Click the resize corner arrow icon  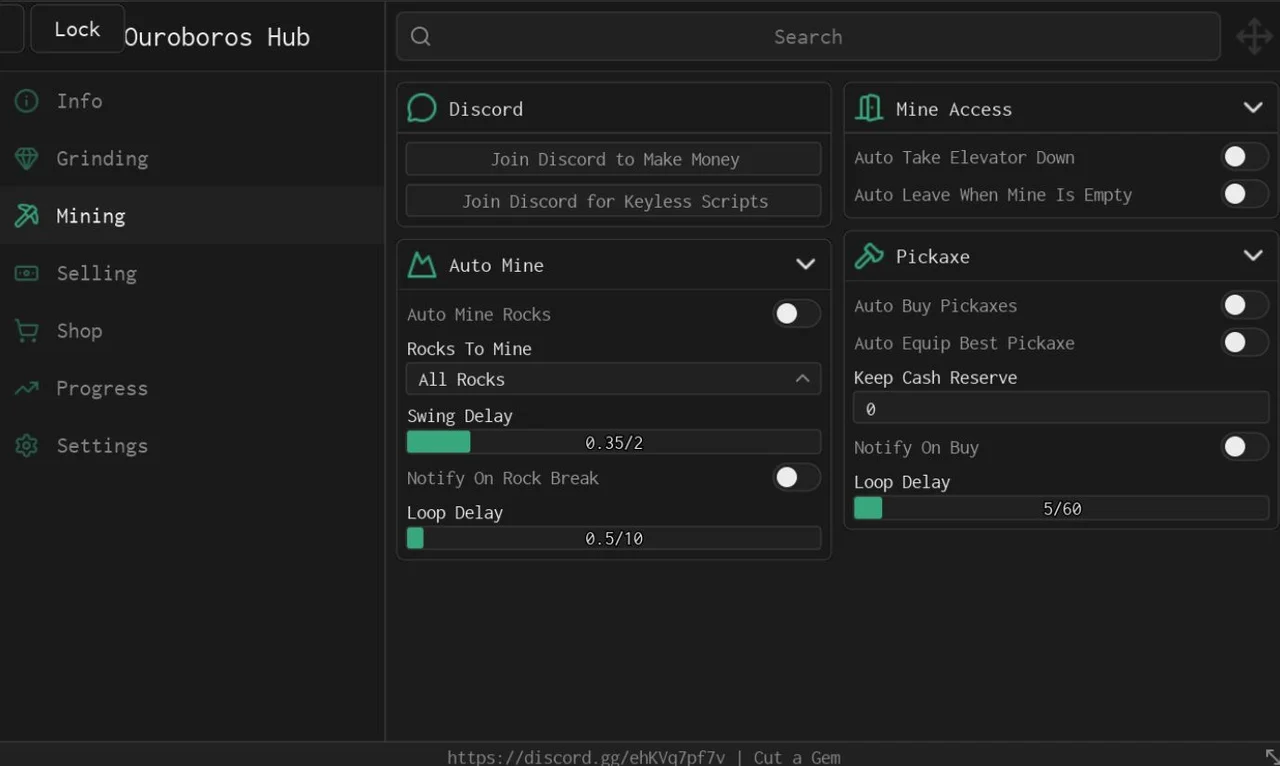click(x=1271, y=755)
